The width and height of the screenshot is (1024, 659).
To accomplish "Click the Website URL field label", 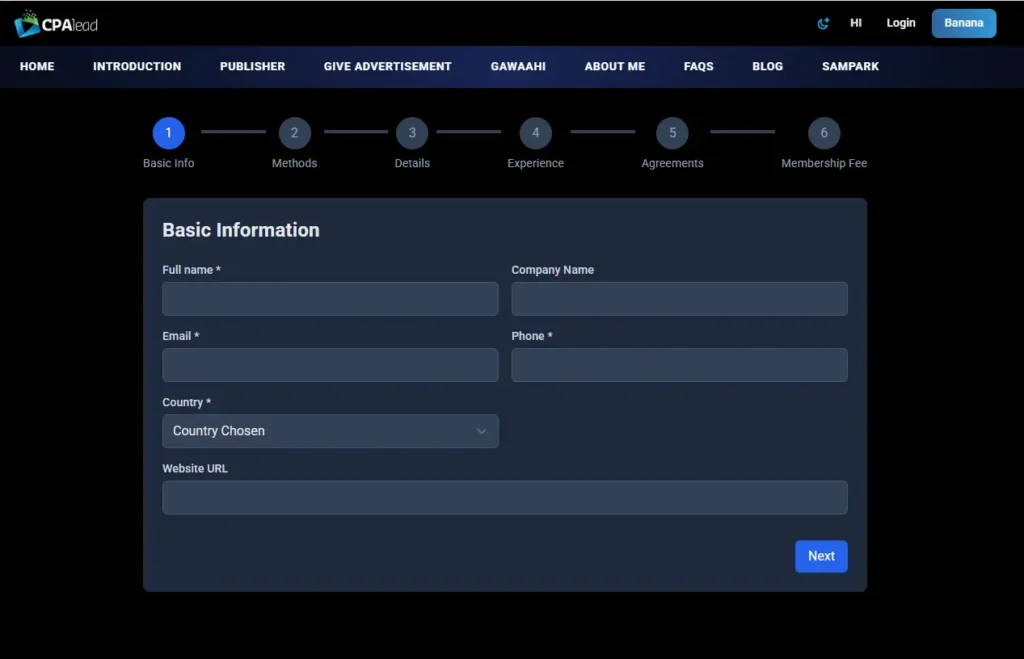I will pos(195,468).
